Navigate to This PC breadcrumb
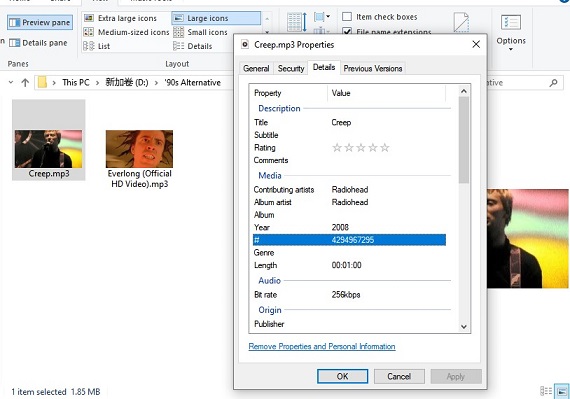 pyautogui.click(x=76, y=82)
